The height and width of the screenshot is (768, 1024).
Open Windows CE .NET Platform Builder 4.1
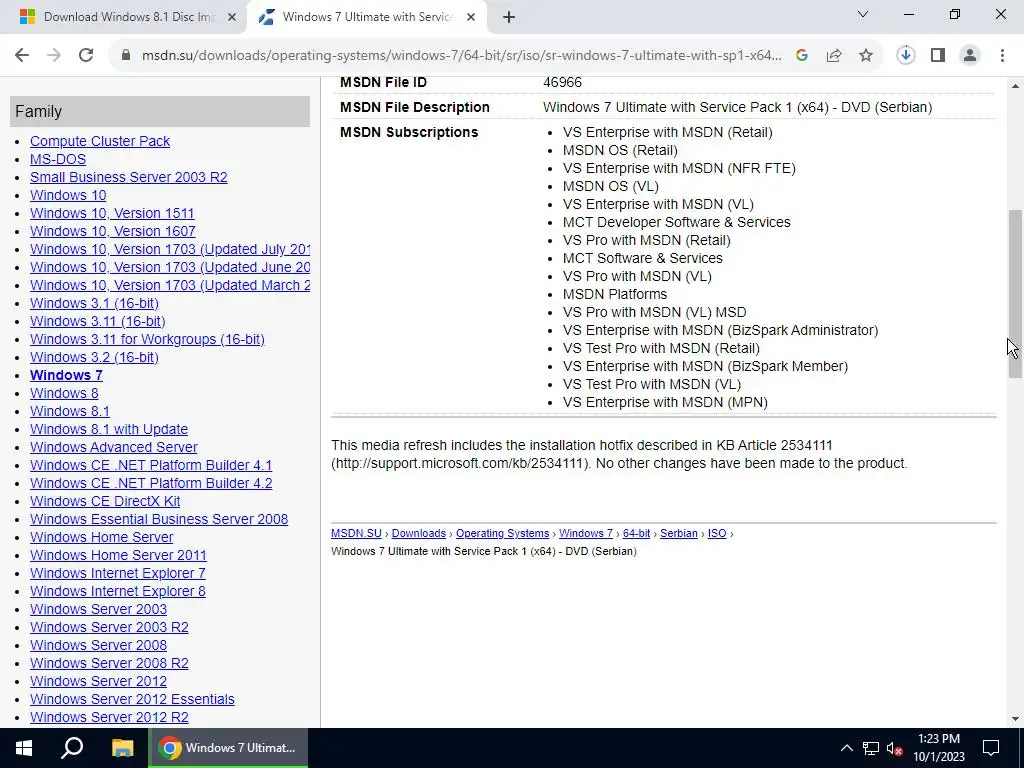click(151, 465)
